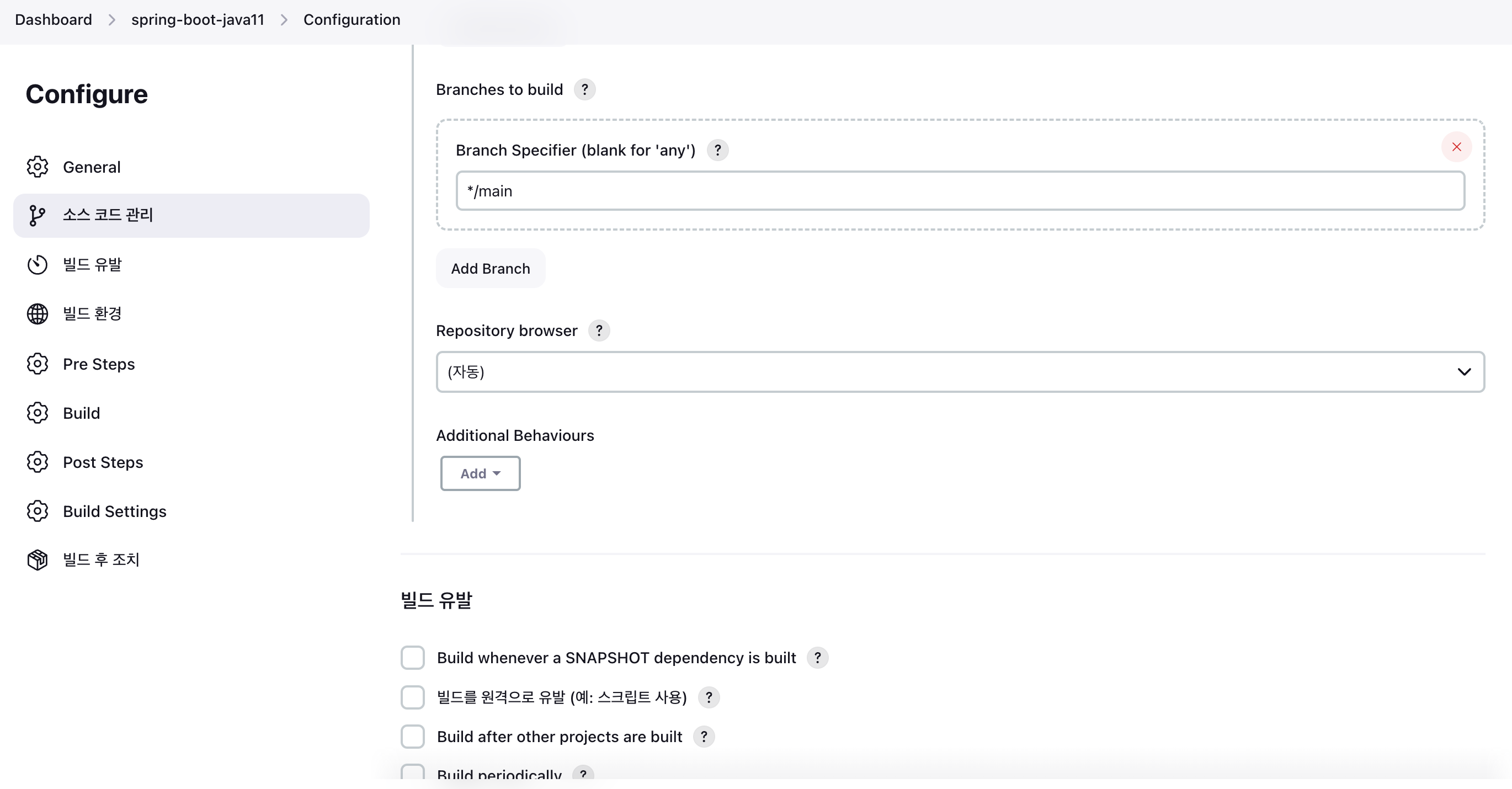Image resolution: width=1512 pixels, height=789 pixels.
Task: Delete the branch specifier with red X
Action: (1456, 147)
